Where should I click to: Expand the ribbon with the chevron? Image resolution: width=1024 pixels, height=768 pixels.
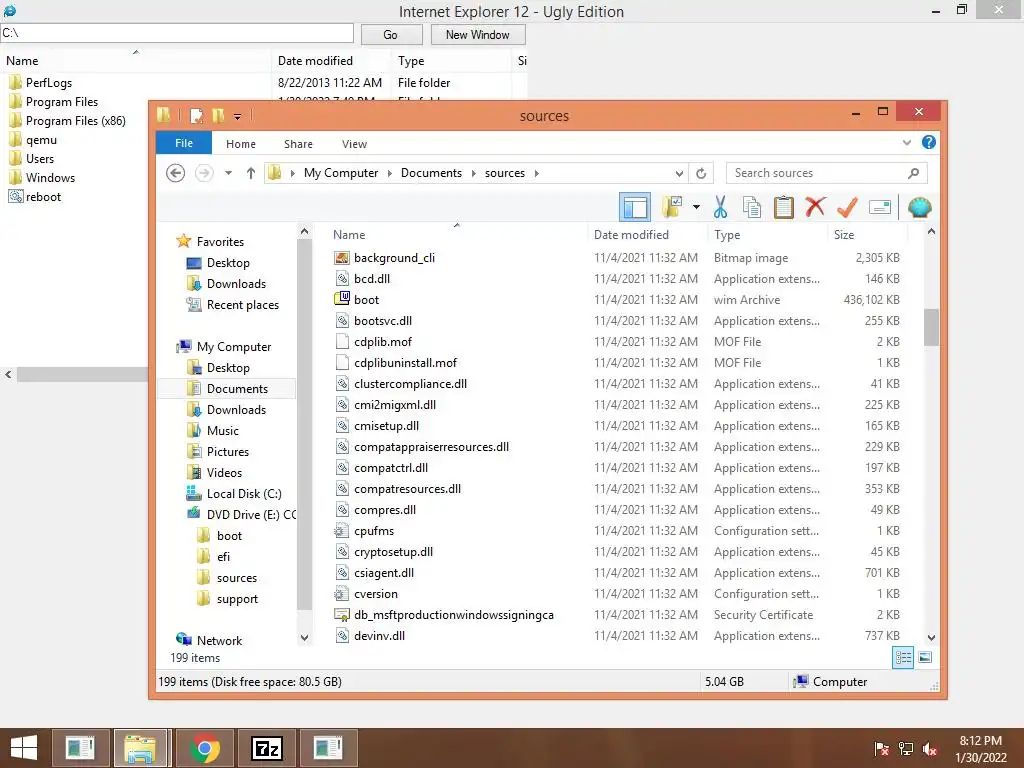coord(906,142)
